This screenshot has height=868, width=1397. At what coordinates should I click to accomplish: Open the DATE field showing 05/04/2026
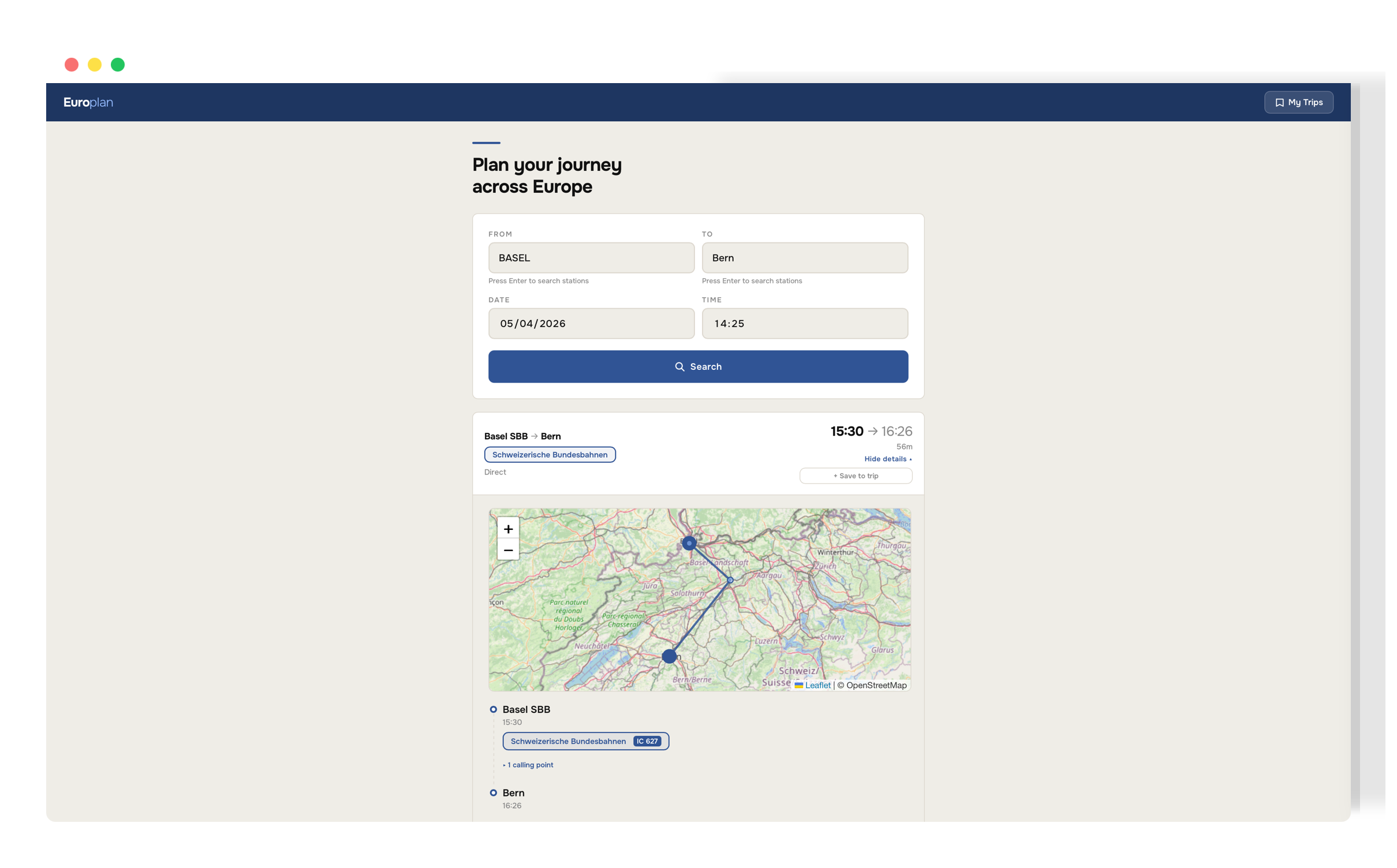[591, 323]
